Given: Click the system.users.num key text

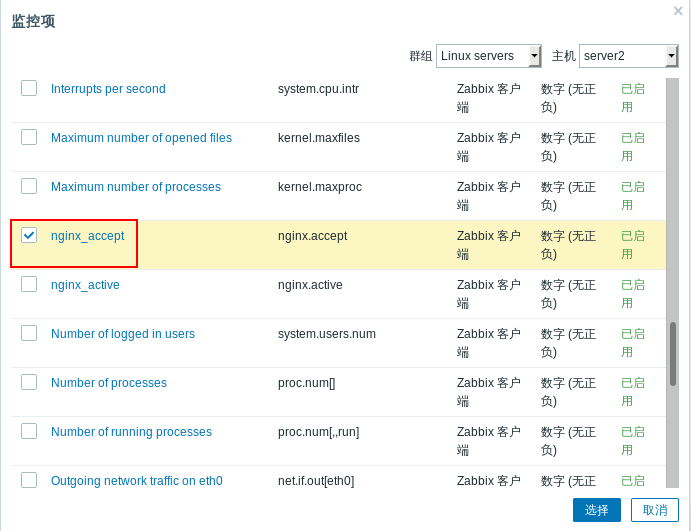Looking at the screenshot, I should 327,334.
